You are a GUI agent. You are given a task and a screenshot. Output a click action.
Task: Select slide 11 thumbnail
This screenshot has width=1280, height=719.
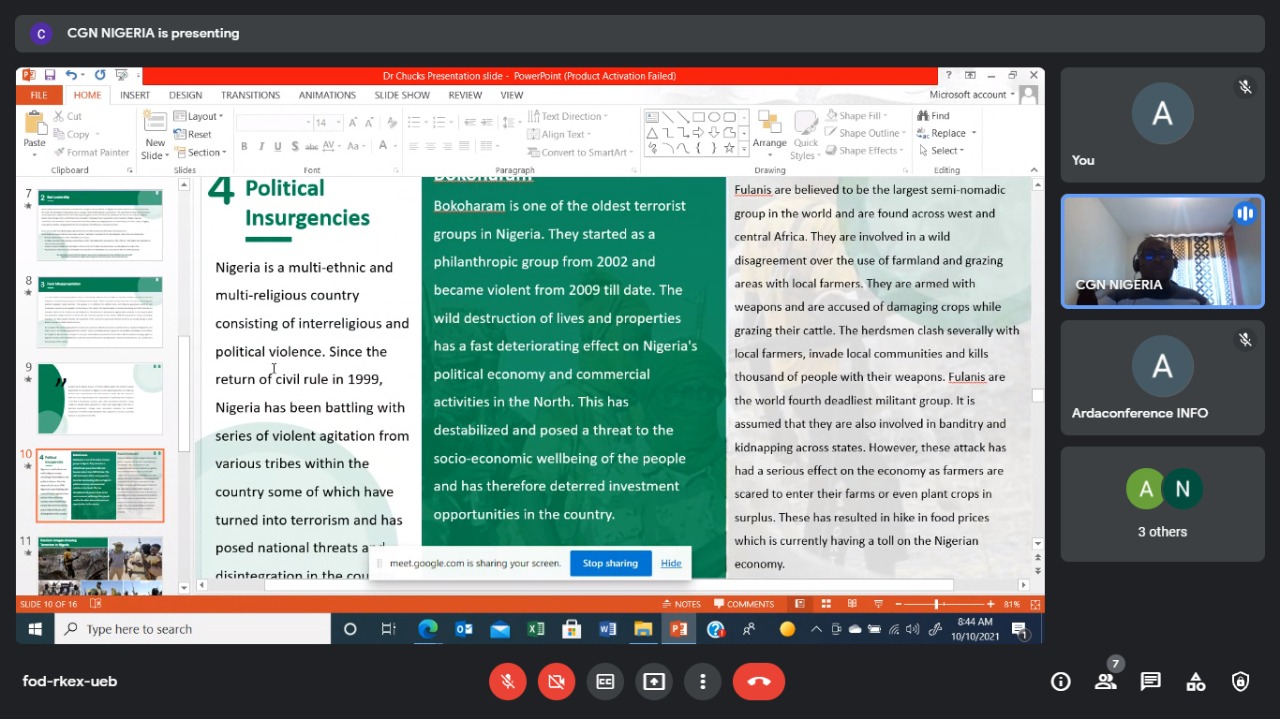pos(100,566)
